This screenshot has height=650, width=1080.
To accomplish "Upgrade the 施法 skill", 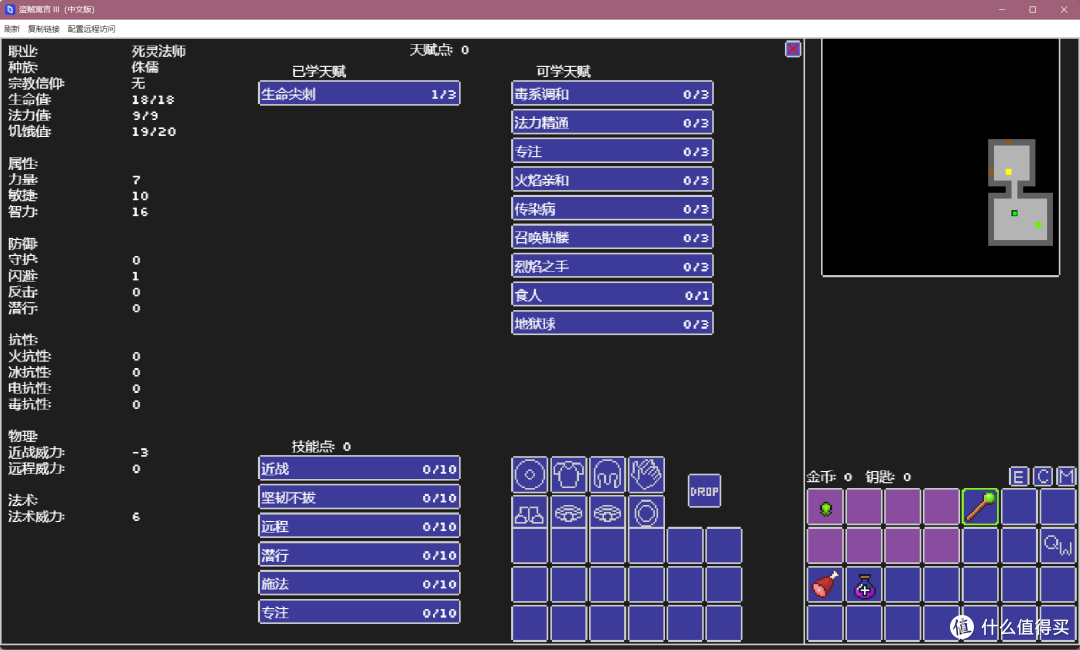I will point(359,584).
